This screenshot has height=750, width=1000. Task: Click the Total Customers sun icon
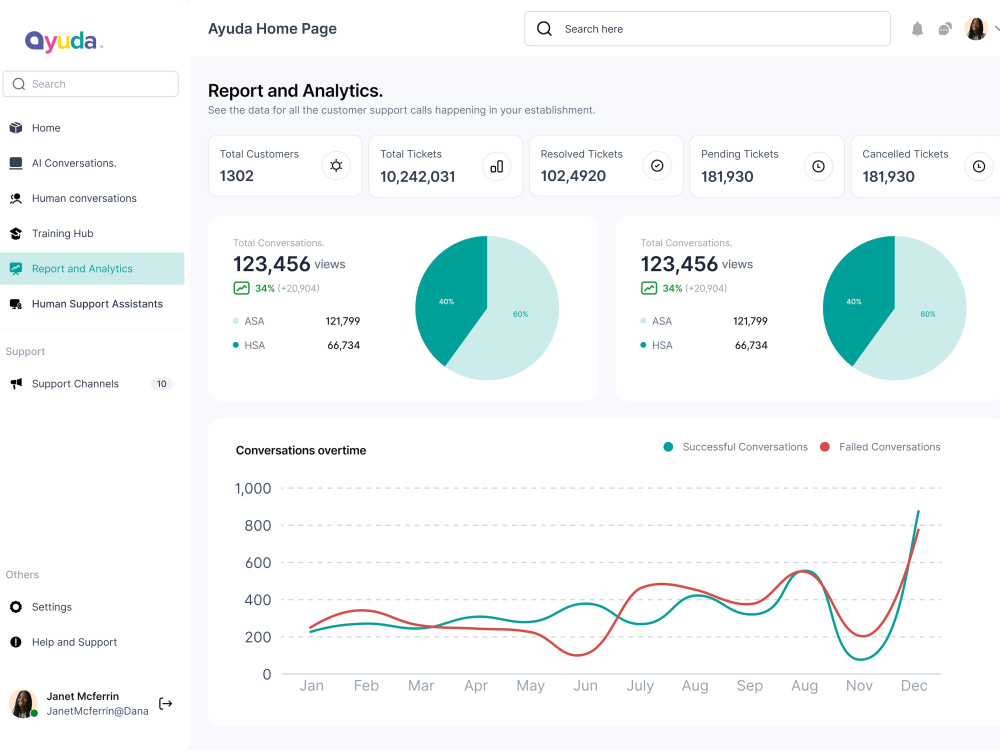pos(336,166)
